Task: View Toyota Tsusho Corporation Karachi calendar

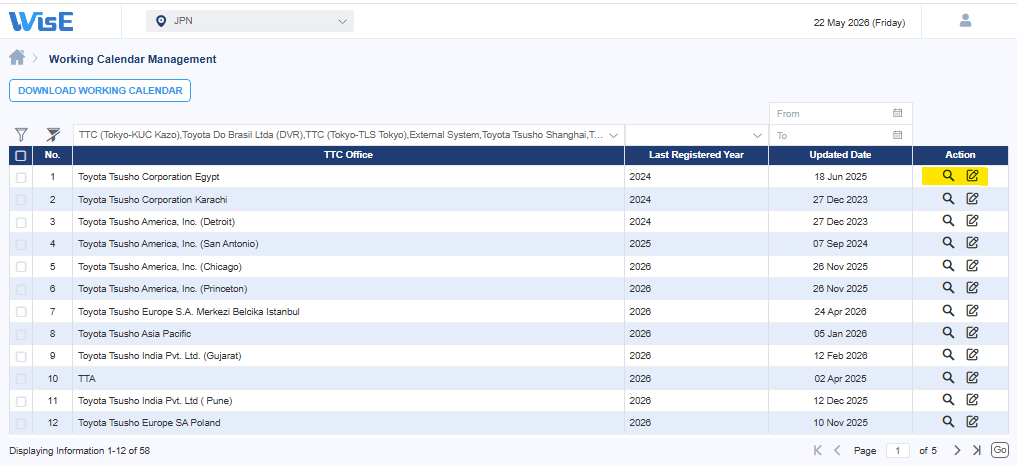Action: pyautogui.click(x=948, y=199)
